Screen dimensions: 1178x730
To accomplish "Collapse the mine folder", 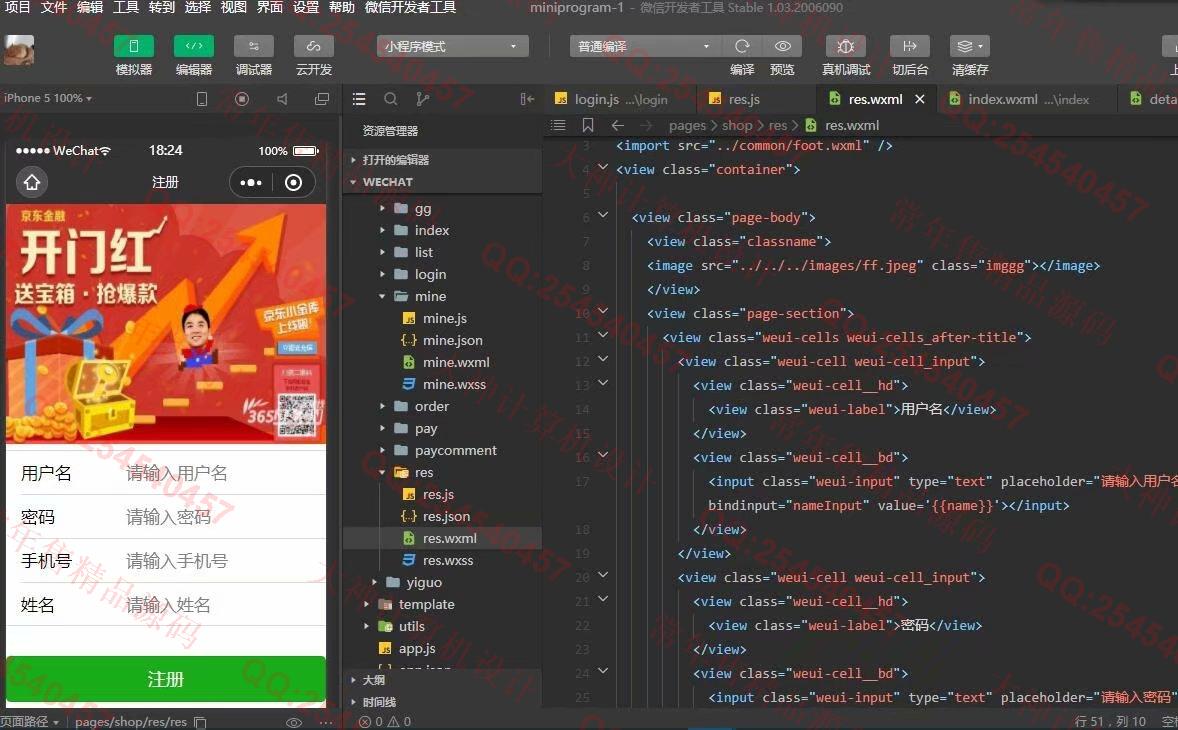I will click(x=442, y=297).
